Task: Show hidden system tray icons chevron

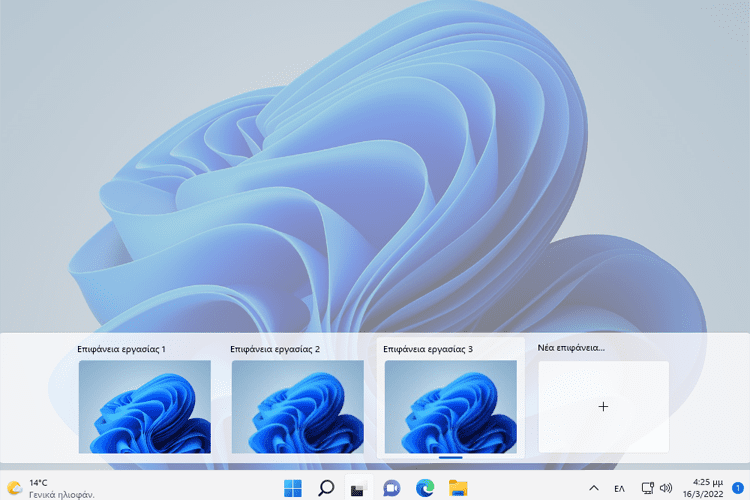Action: pos(594,488)
